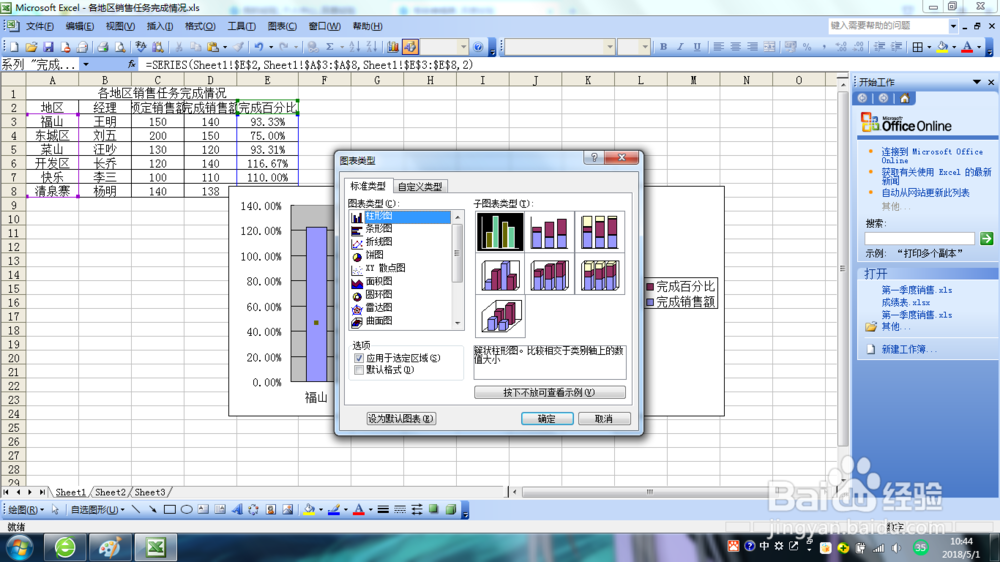1000x562 pixels.
Task: Select 雷达图 in chart type list
Action: 379,307
